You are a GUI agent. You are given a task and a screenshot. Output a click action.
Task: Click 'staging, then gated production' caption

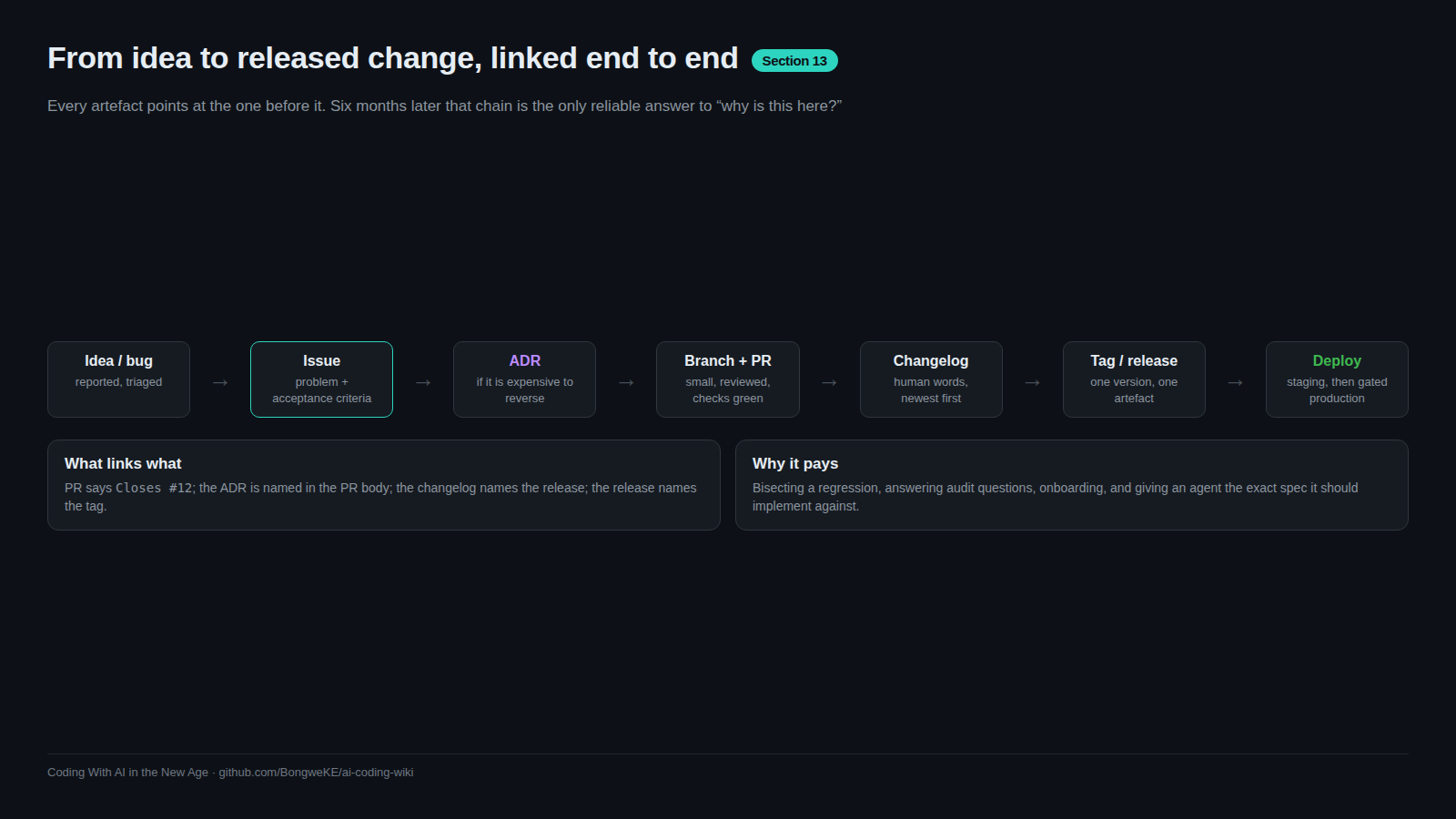[1337, 390]
